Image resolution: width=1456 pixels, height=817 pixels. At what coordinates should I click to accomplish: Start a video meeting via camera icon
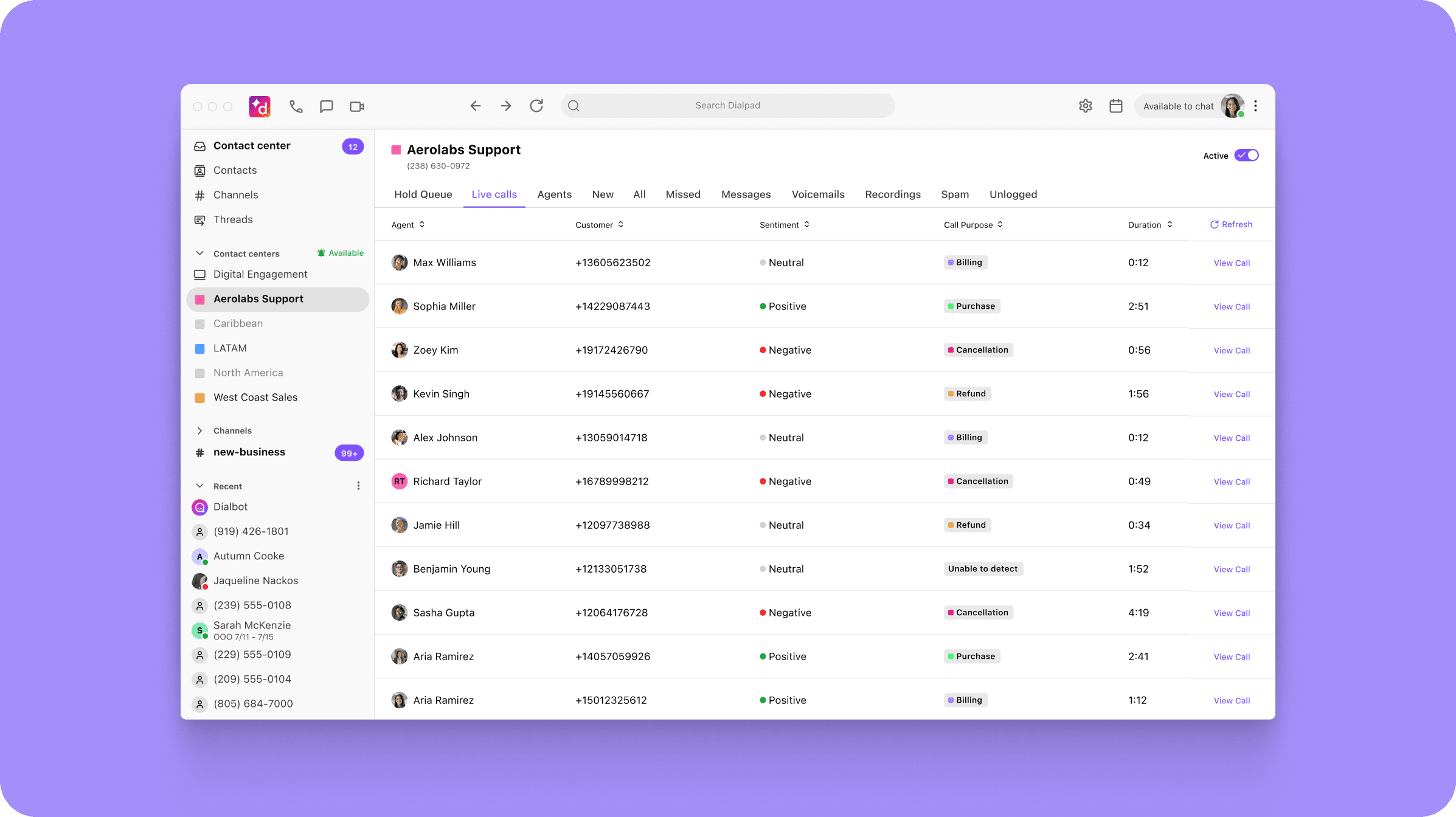pyautogui.click(x=357, y=106)
